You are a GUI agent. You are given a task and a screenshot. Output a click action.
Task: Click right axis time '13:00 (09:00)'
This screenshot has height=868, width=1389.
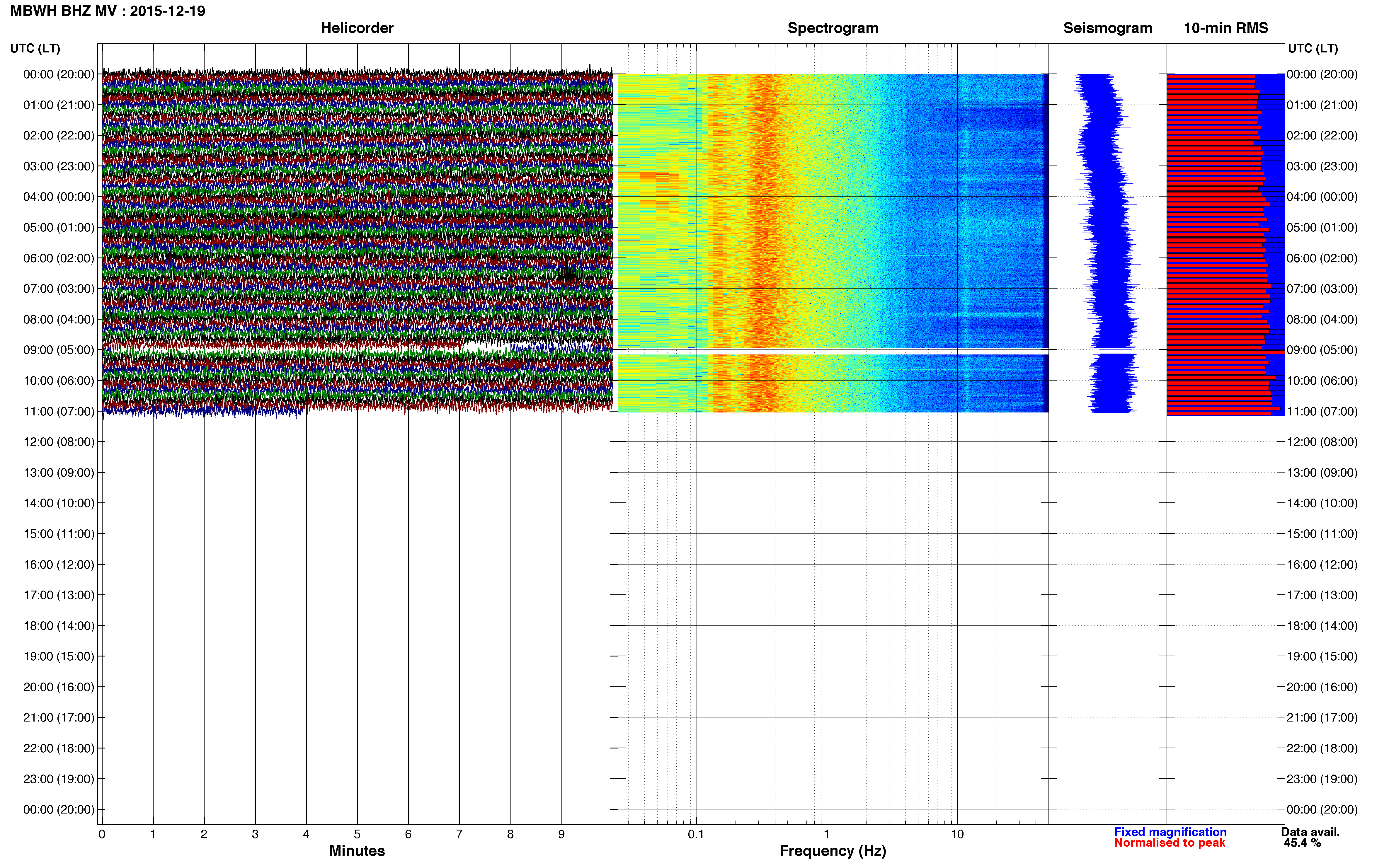[1322, 473]
